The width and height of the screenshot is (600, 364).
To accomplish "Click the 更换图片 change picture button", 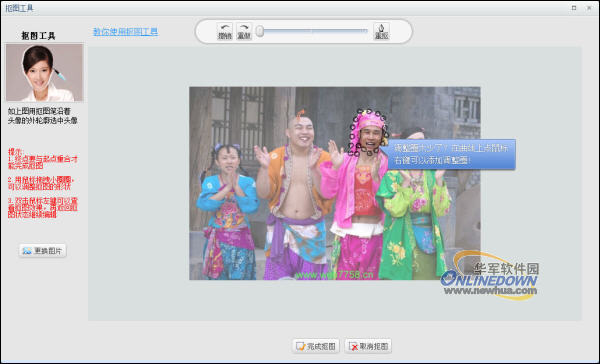I will click(x=42, y=251).
